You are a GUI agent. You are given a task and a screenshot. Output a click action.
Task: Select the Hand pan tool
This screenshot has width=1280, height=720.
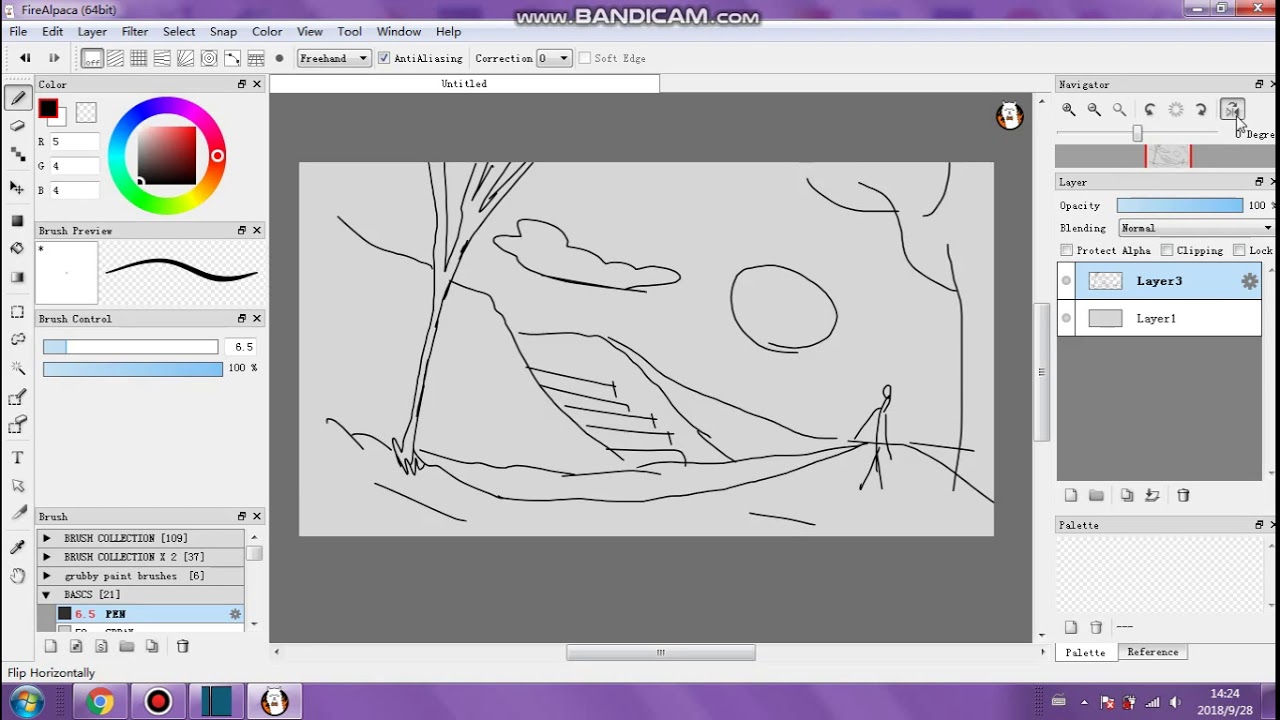[17, 575]
